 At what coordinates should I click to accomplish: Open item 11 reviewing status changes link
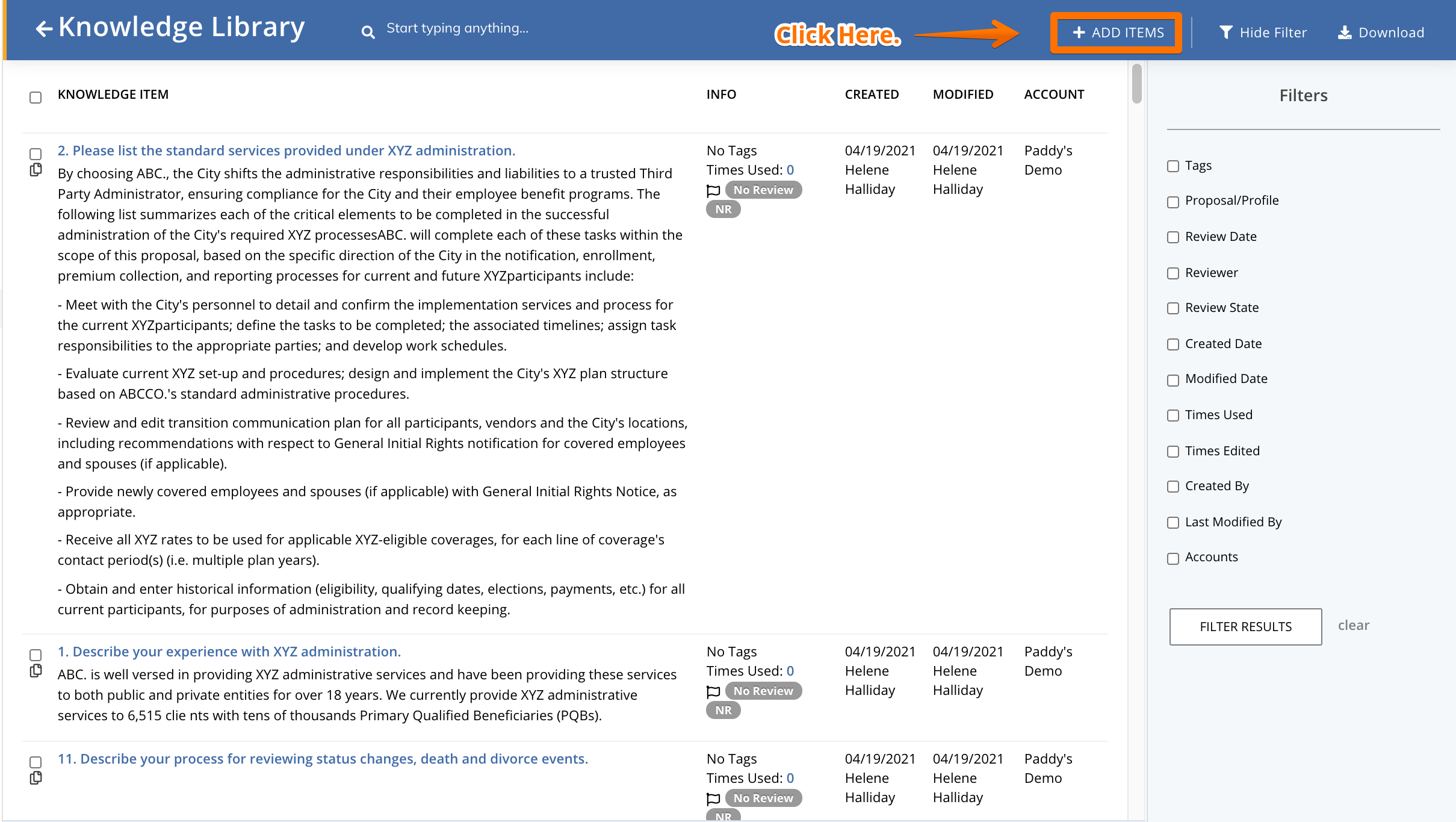323,759
